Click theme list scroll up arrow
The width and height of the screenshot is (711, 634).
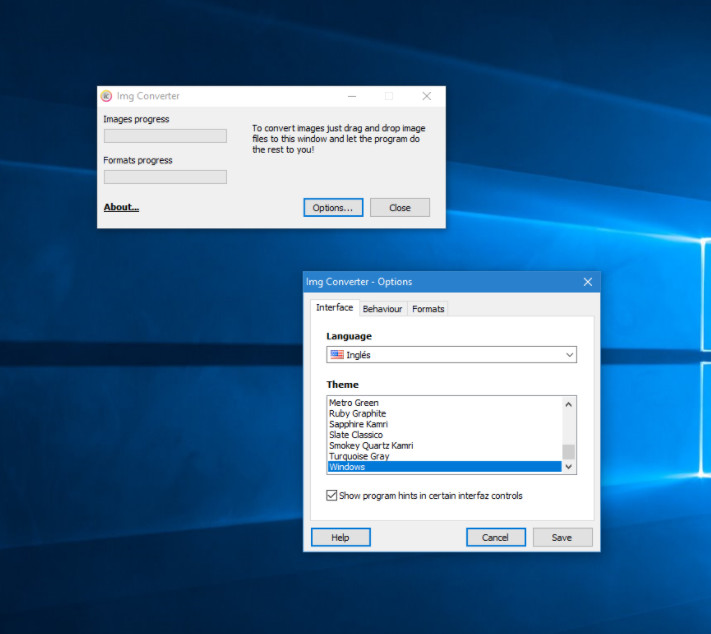[569, 404]
